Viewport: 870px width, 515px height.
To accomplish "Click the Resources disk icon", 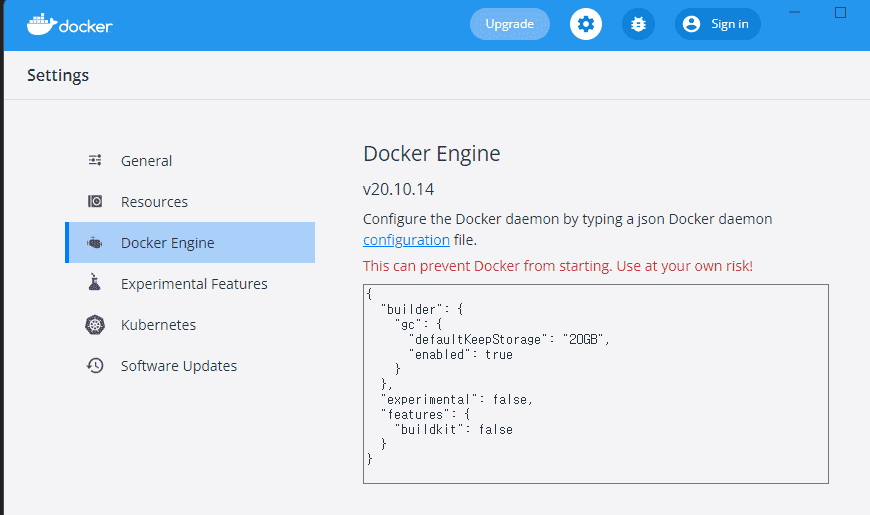I will (95, 201).
